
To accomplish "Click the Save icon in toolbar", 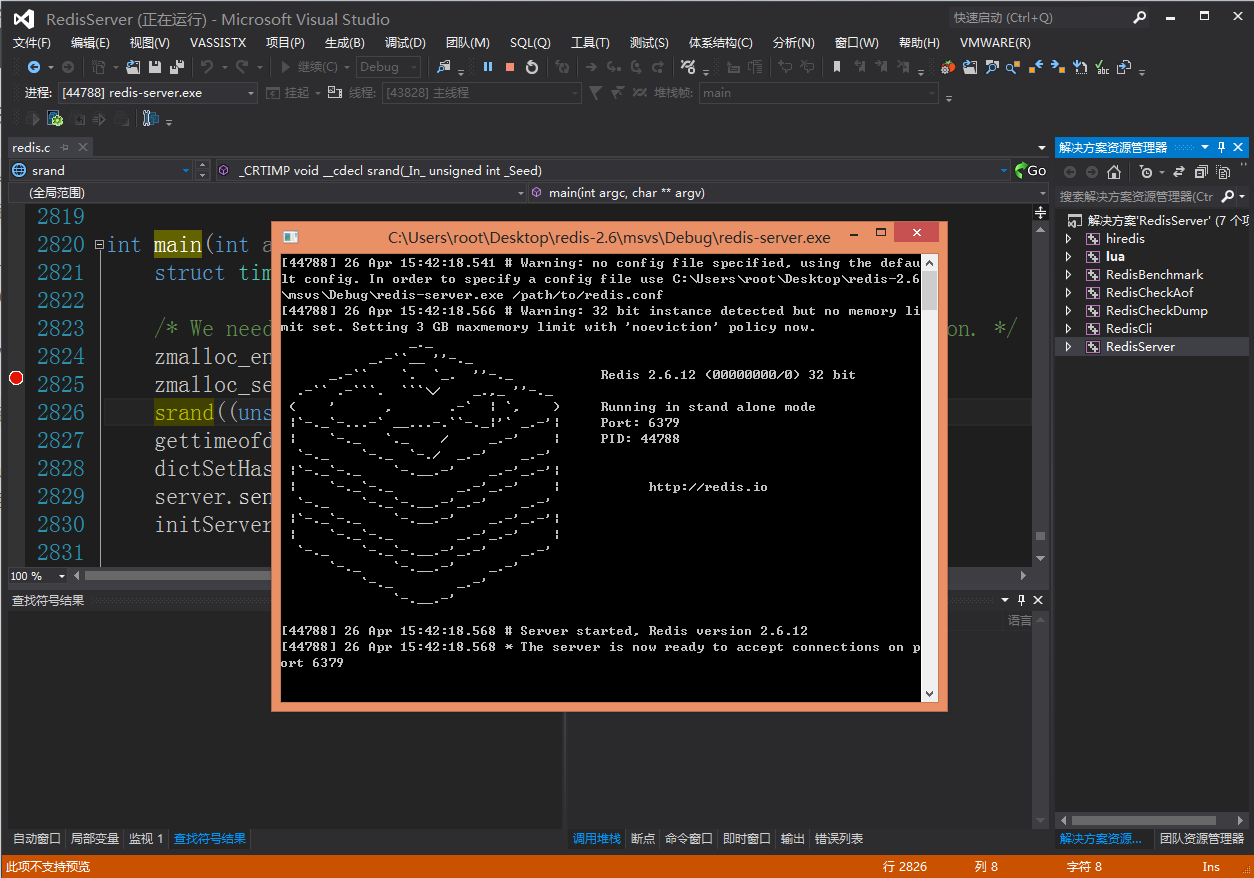I will click(155, 67).
